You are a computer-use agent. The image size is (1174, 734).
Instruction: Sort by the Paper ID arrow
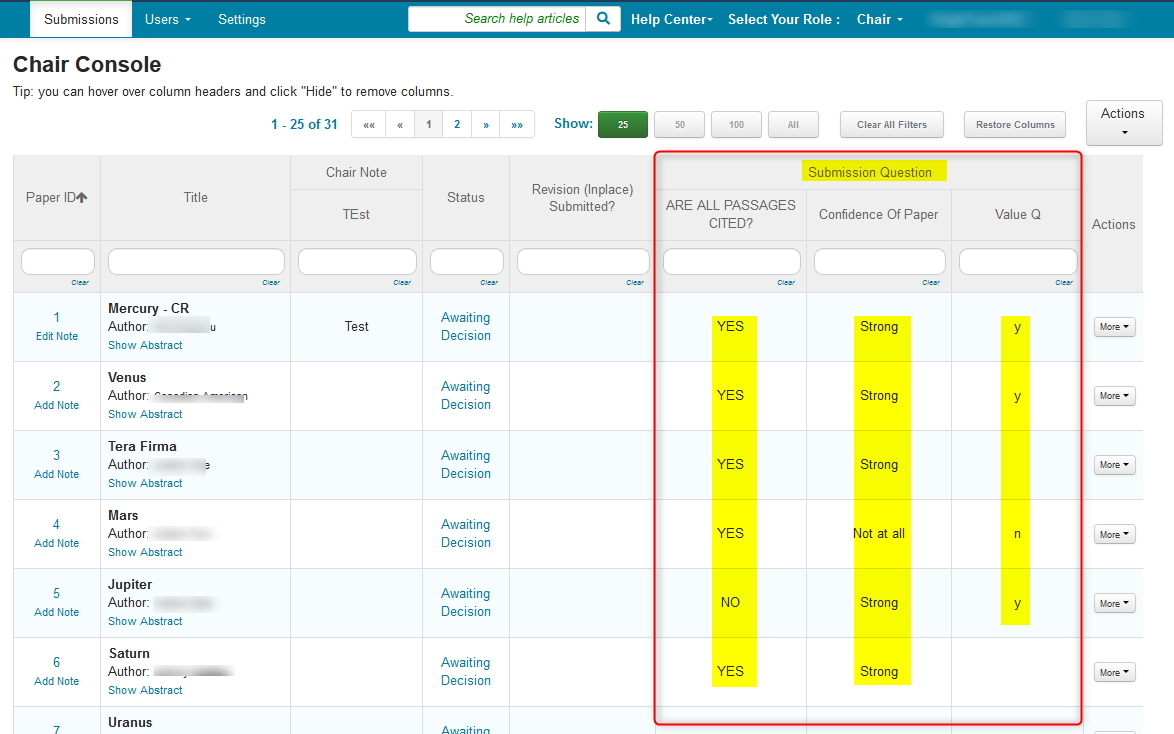[x=82, y=197]
